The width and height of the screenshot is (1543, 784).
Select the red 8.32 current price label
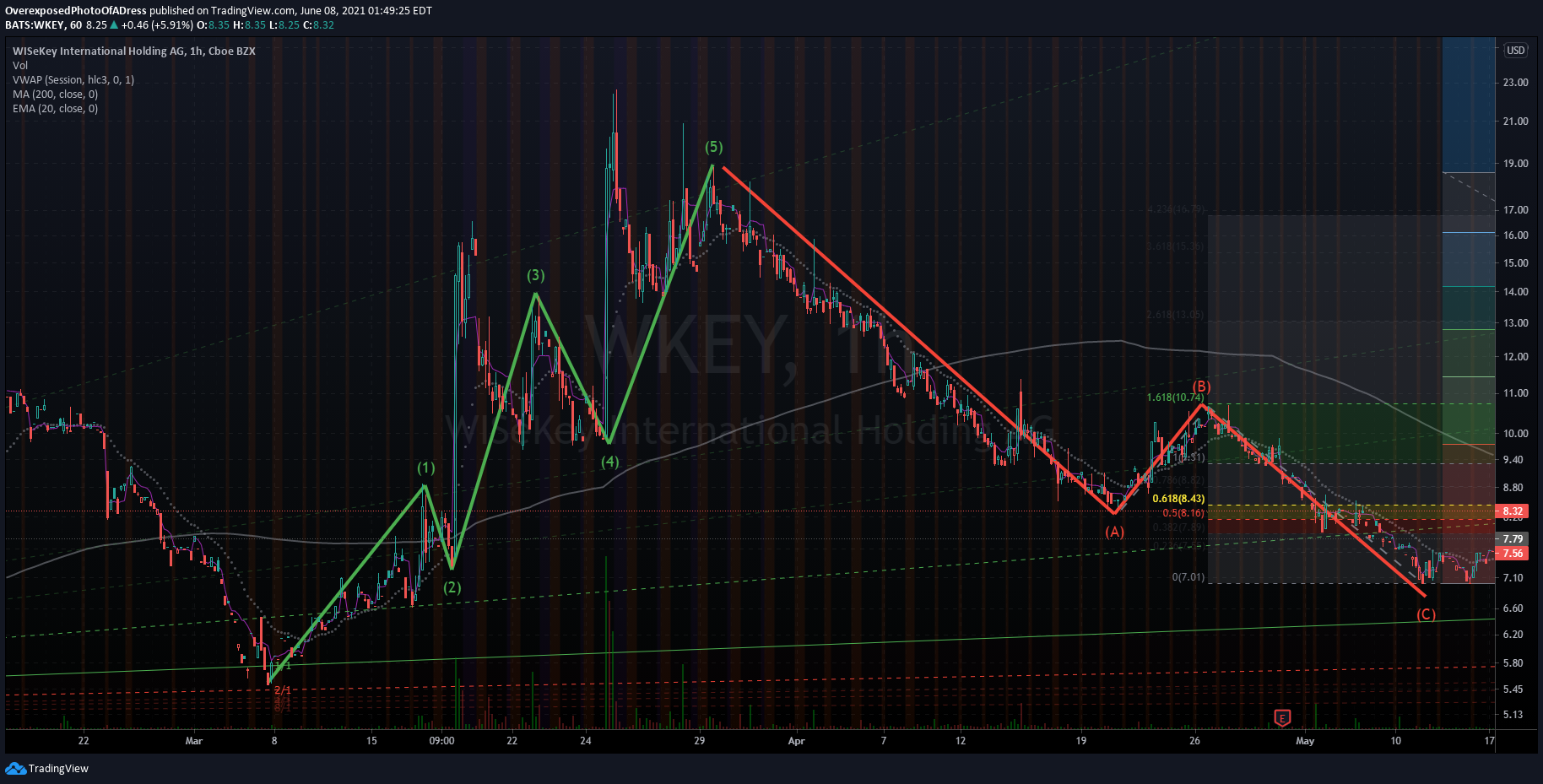coord(1512,511)
